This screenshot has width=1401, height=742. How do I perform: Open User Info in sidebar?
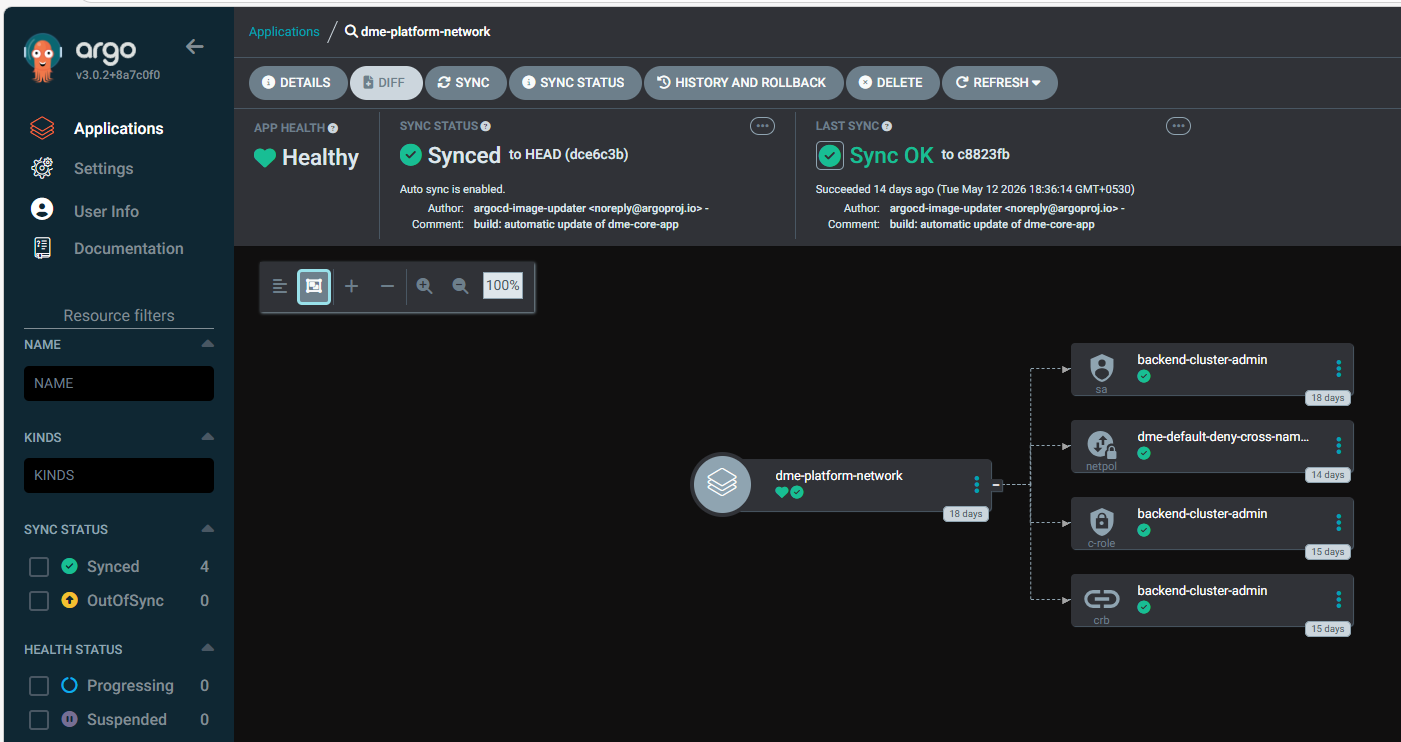click(x=106, y=211)
